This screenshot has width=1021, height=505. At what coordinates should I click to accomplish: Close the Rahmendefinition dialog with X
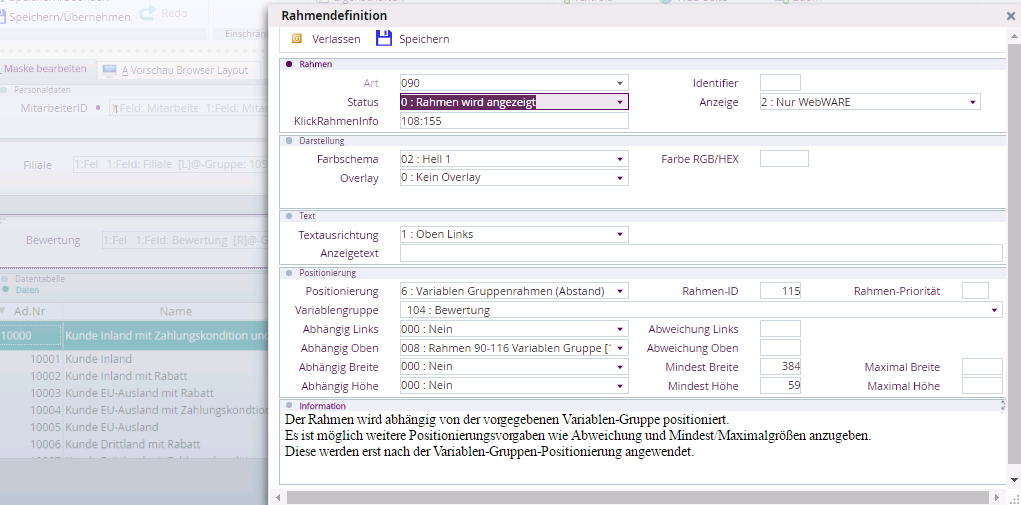[x=1010, y=16]
